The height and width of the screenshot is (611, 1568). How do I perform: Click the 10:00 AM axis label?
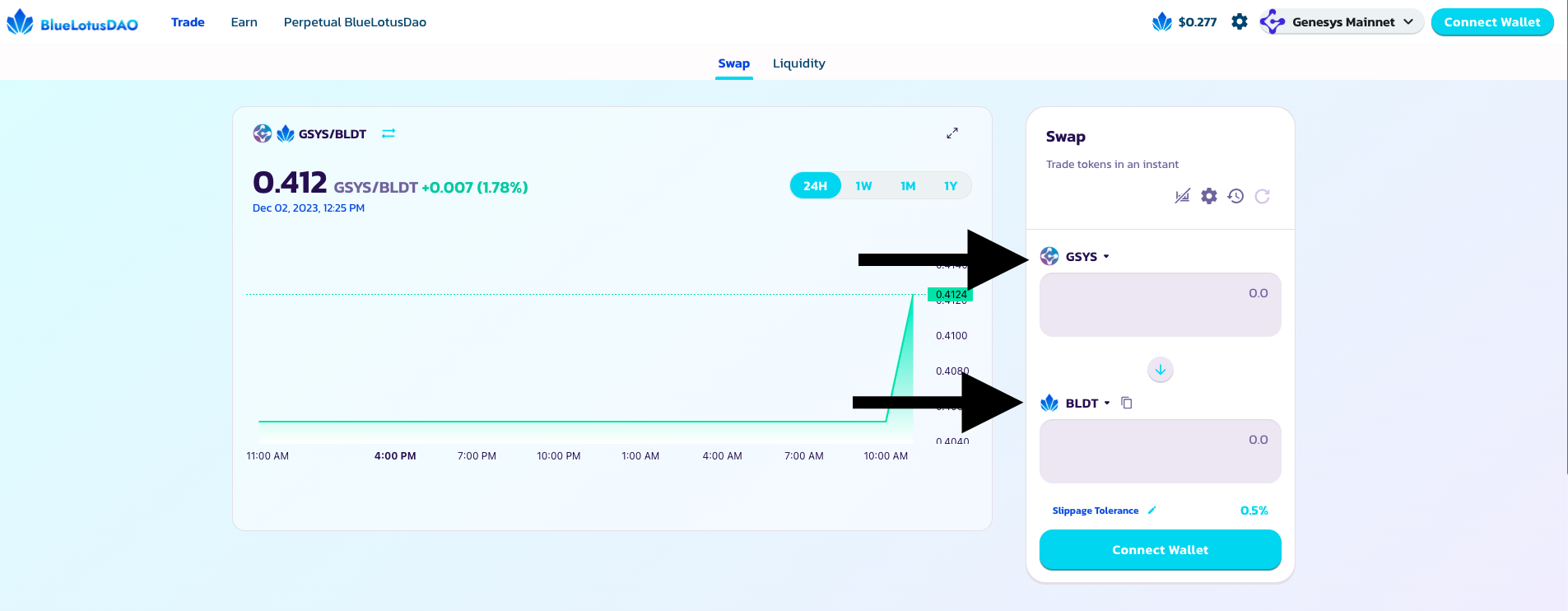pos(886,455)
